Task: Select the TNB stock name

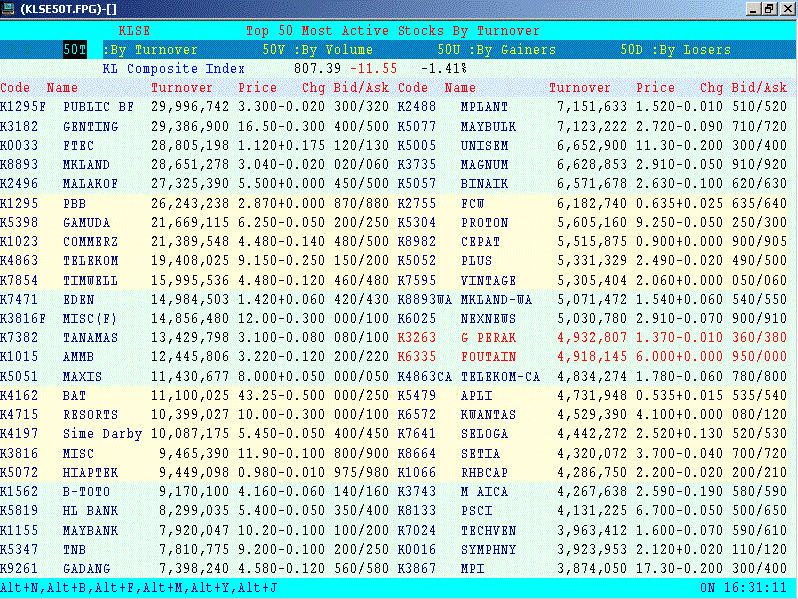Action: (x=74, y=550)
